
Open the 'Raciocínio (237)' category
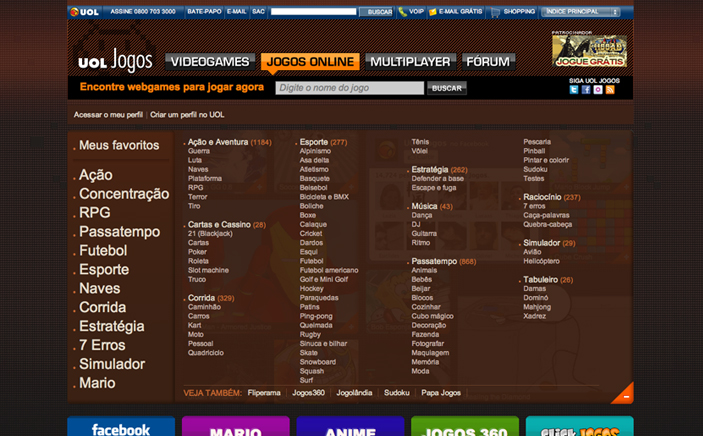click(x=552, y=197)
